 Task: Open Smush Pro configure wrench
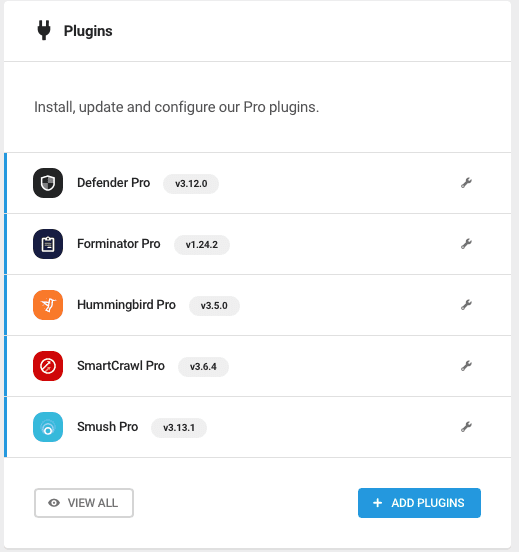[466, 427]
